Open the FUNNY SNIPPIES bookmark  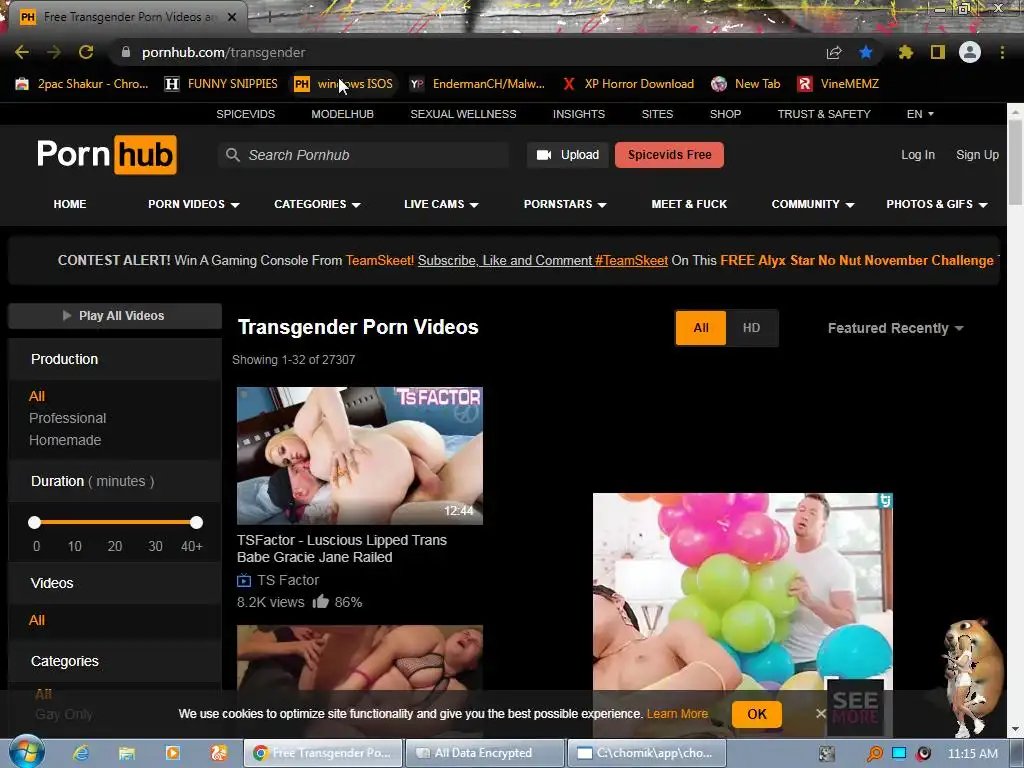221,84
